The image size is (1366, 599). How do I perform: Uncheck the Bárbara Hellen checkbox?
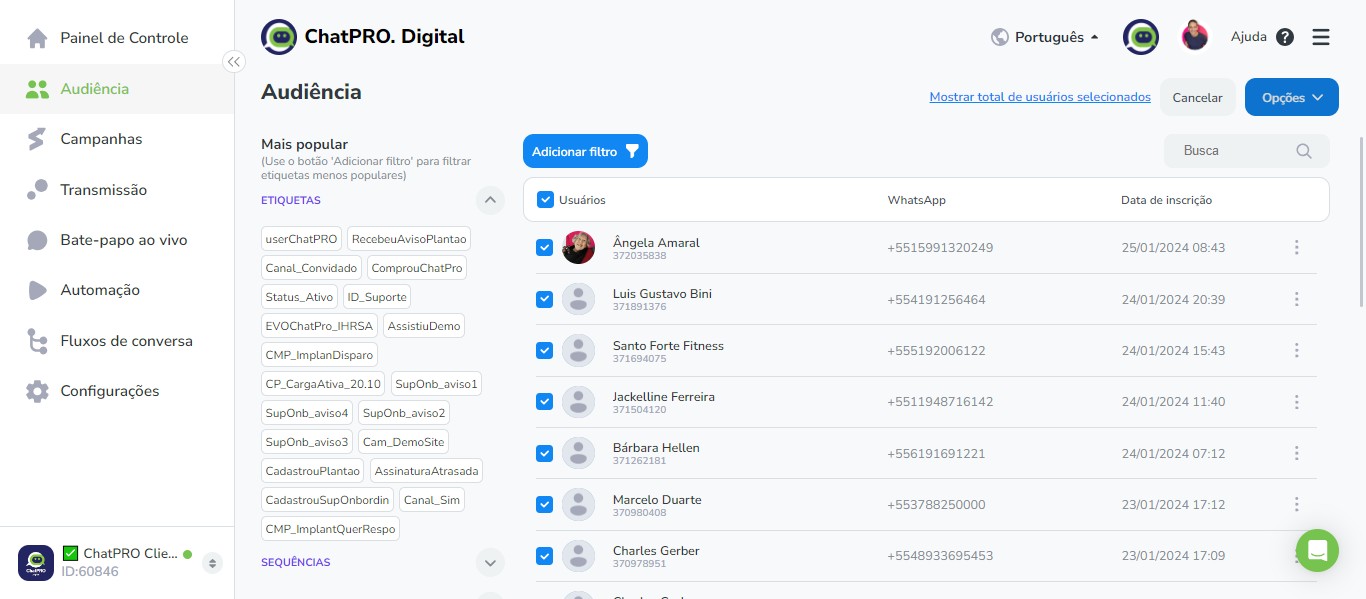click(x=544, y=453)
